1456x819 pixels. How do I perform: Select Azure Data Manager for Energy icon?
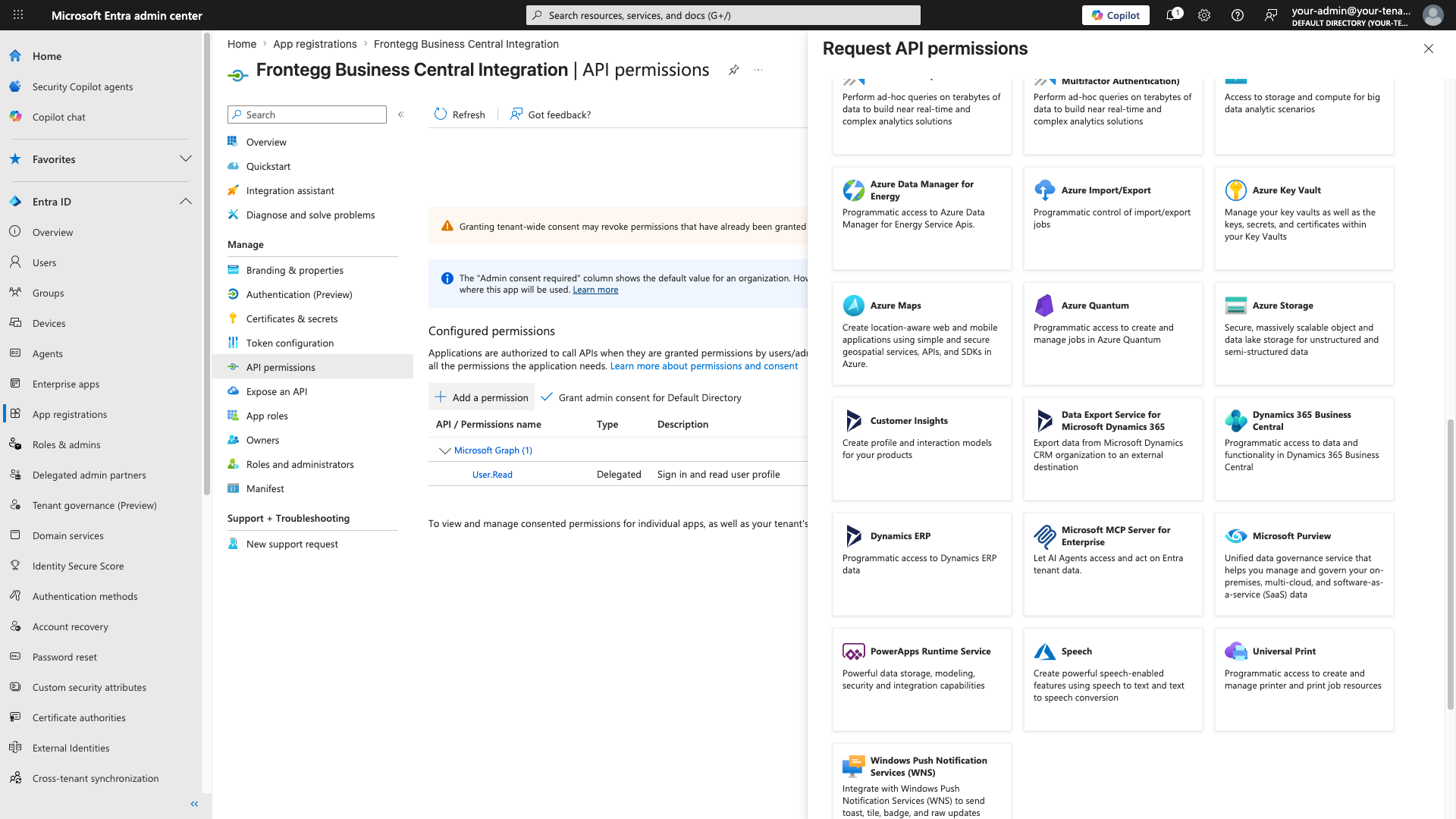(853, 190)
